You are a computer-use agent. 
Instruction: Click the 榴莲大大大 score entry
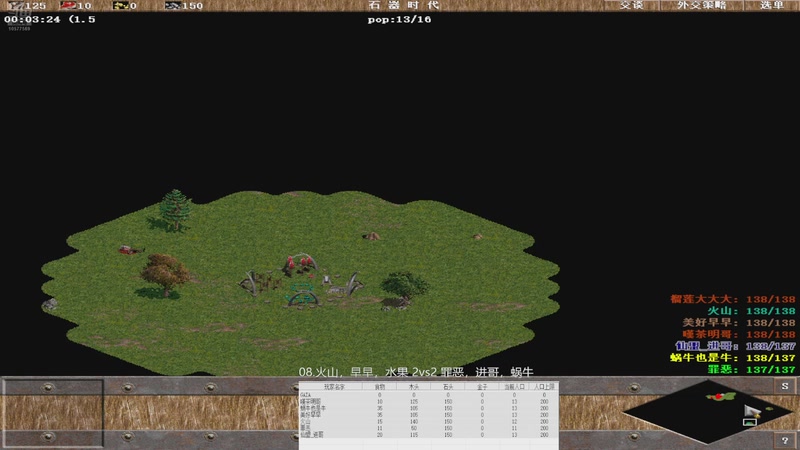click(x=733, y=299)
